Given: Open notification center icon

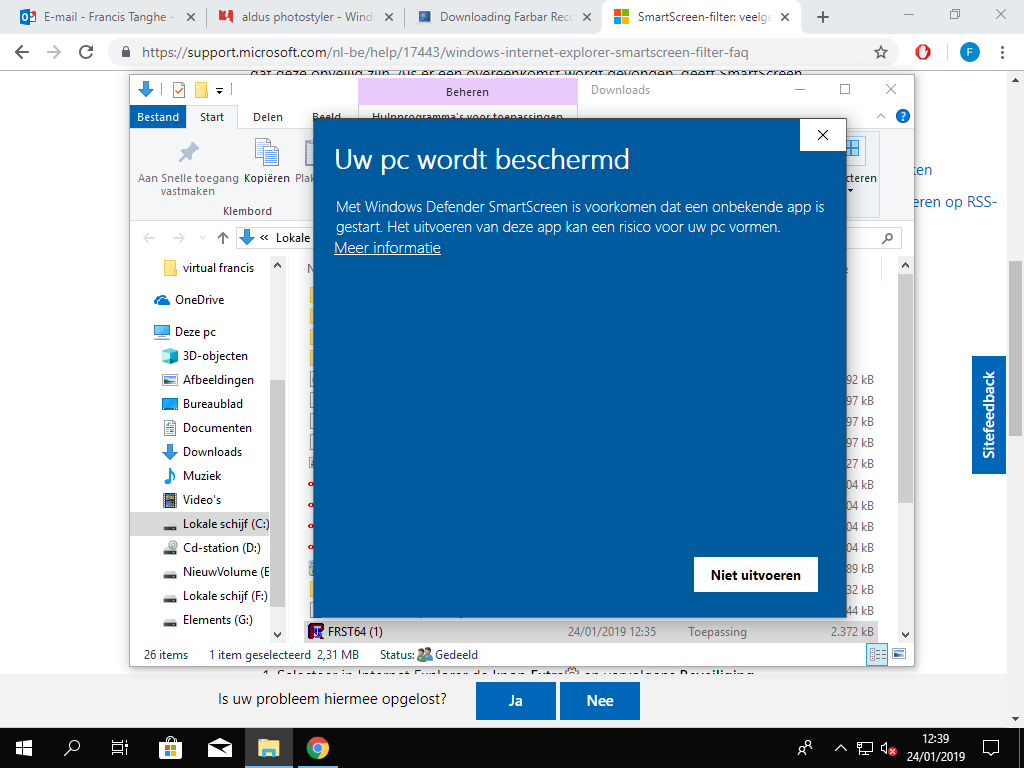Looking at the screenshot, I should [x=991, y=748].
